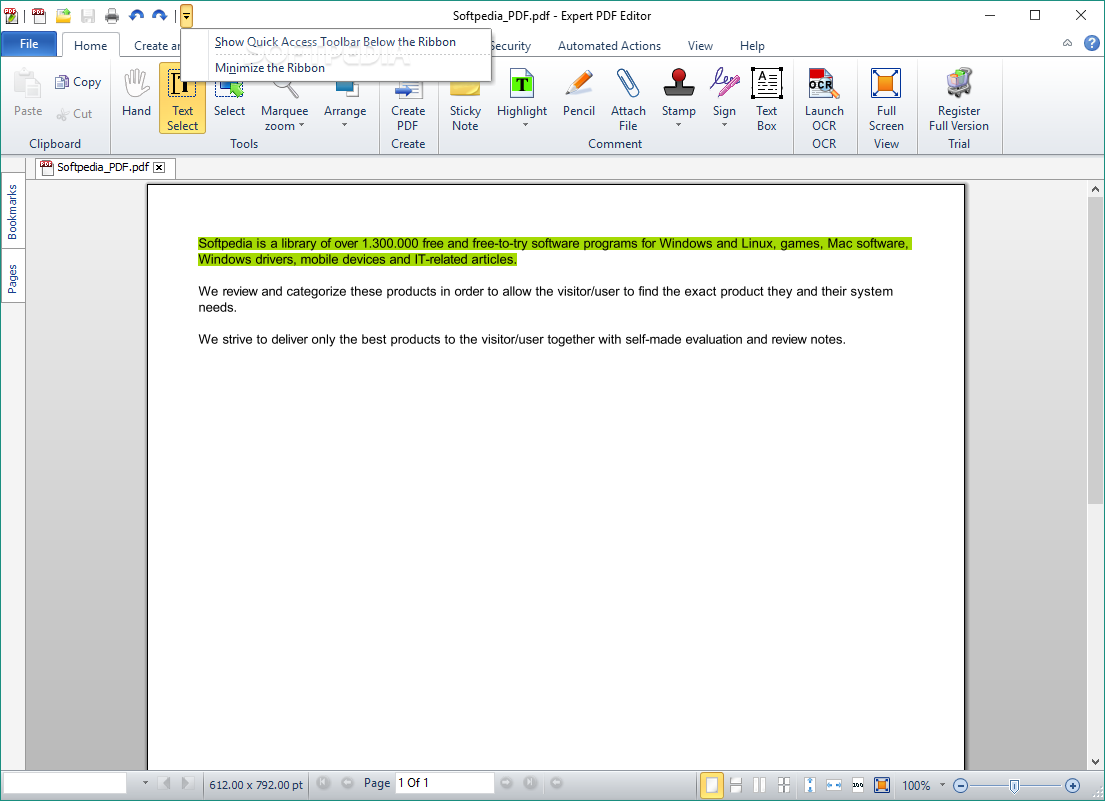
Task: Click the Select tool label
Action: click(x=229, y=111)
